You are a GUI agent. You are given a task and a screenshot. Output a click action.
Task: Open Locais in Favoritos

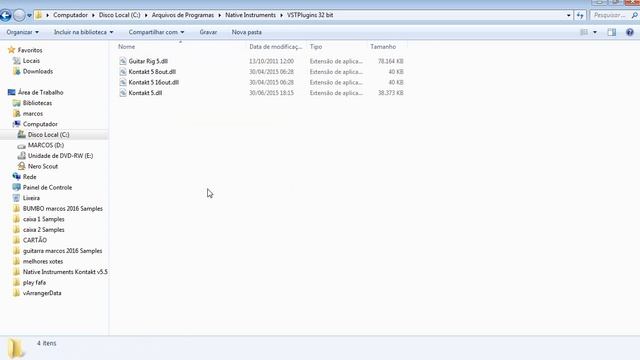coord(31,61)
